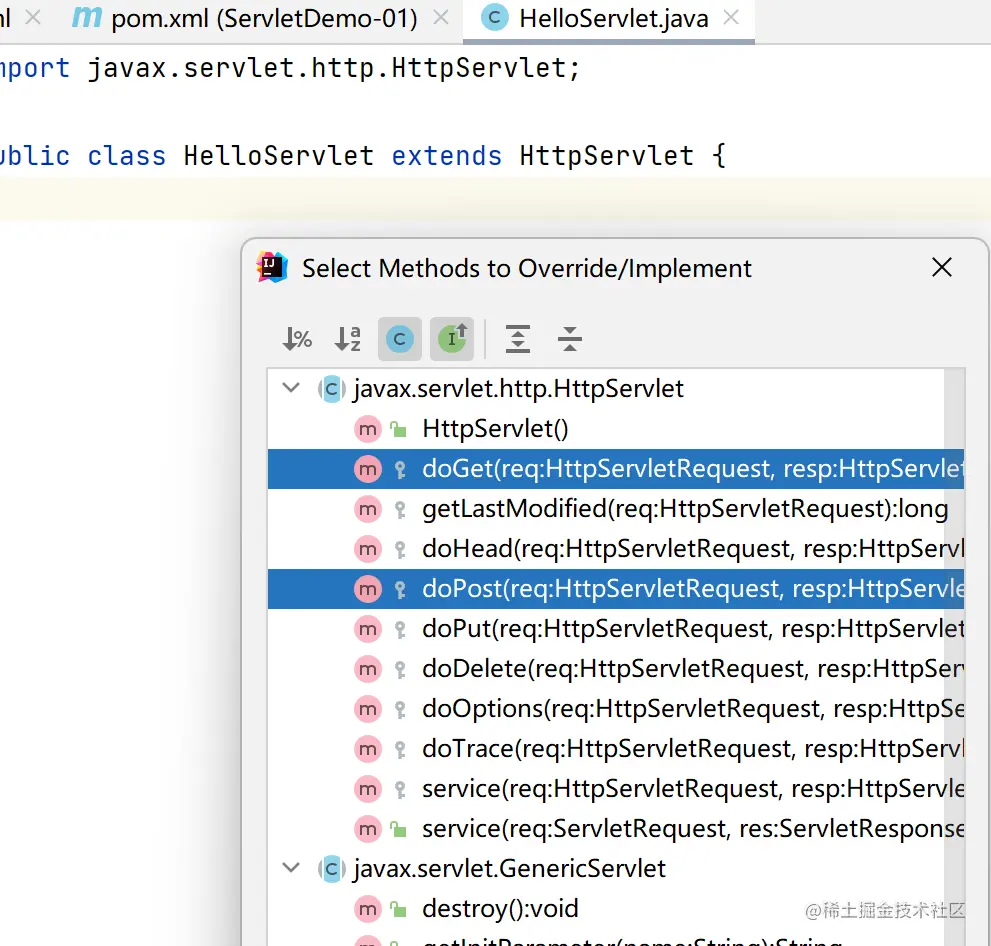Close the HelloServlet.java editor tab

pos(731,18)
